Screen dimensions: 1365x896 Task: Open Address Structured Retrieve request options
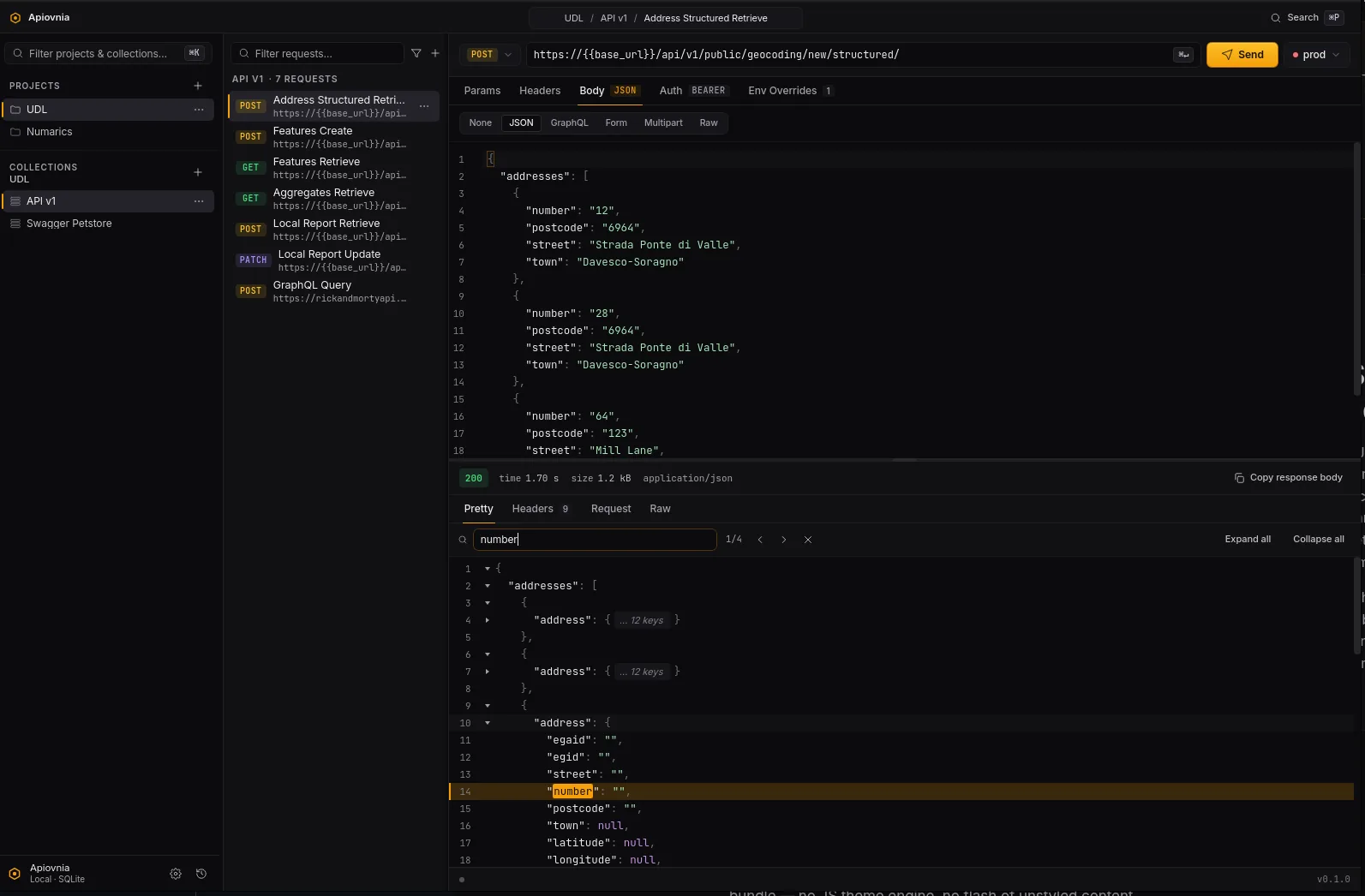(x=424, y=106)
